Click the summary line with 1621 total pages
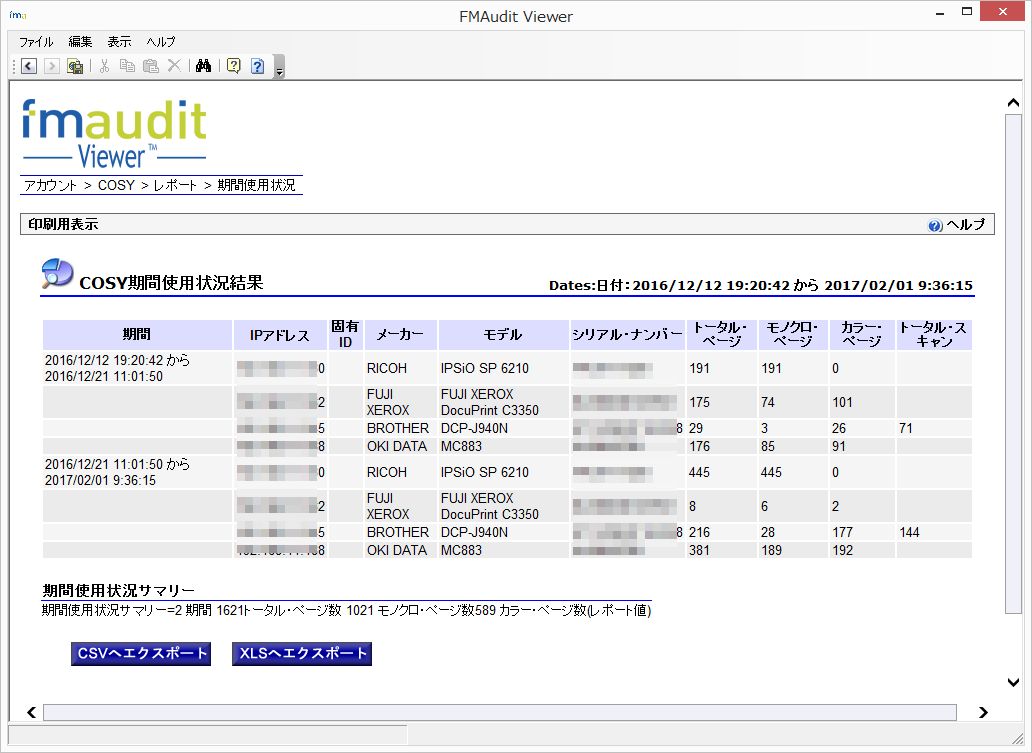Viewport: 1032px width, 753px height. 346,611
